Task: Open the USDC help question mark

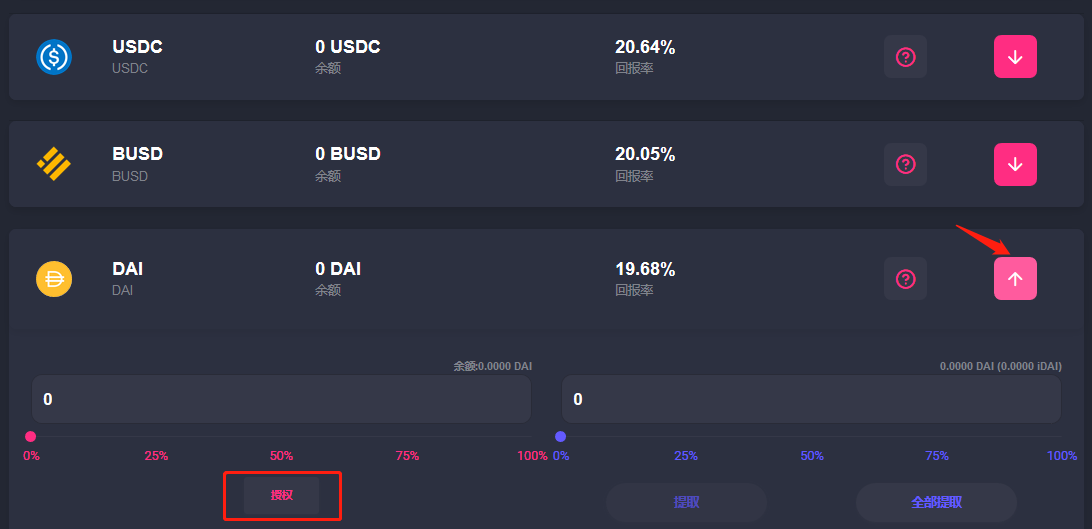Action: click(905, 57)
